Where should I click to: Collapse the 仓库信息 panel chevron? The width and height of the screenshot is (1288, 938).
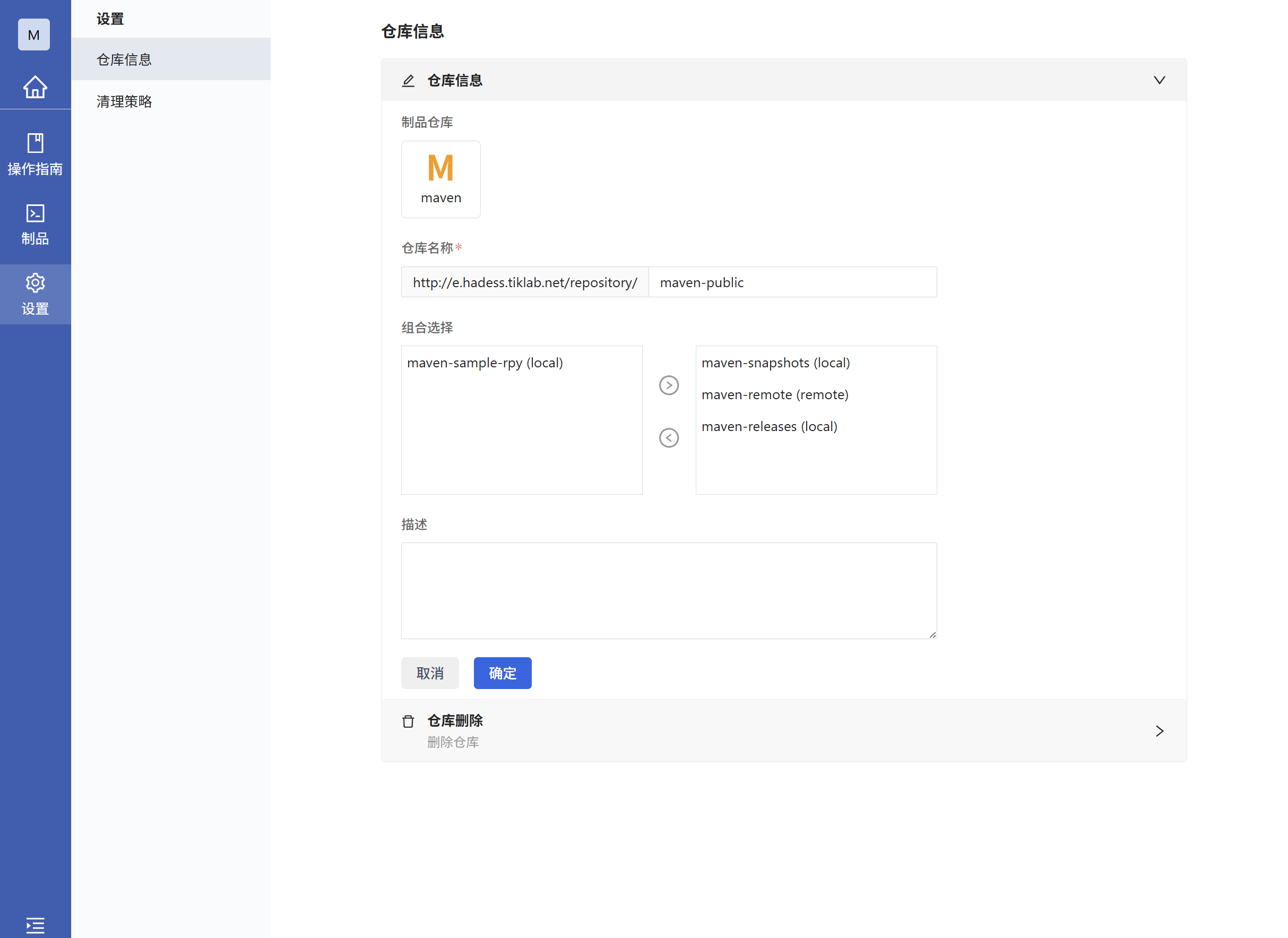click(x=1159, y=80)
